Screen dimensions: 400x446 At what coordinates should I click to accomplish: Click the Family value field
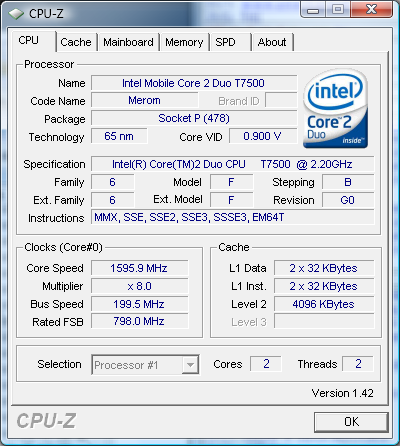pyautogui.click(x=113, y=182)
